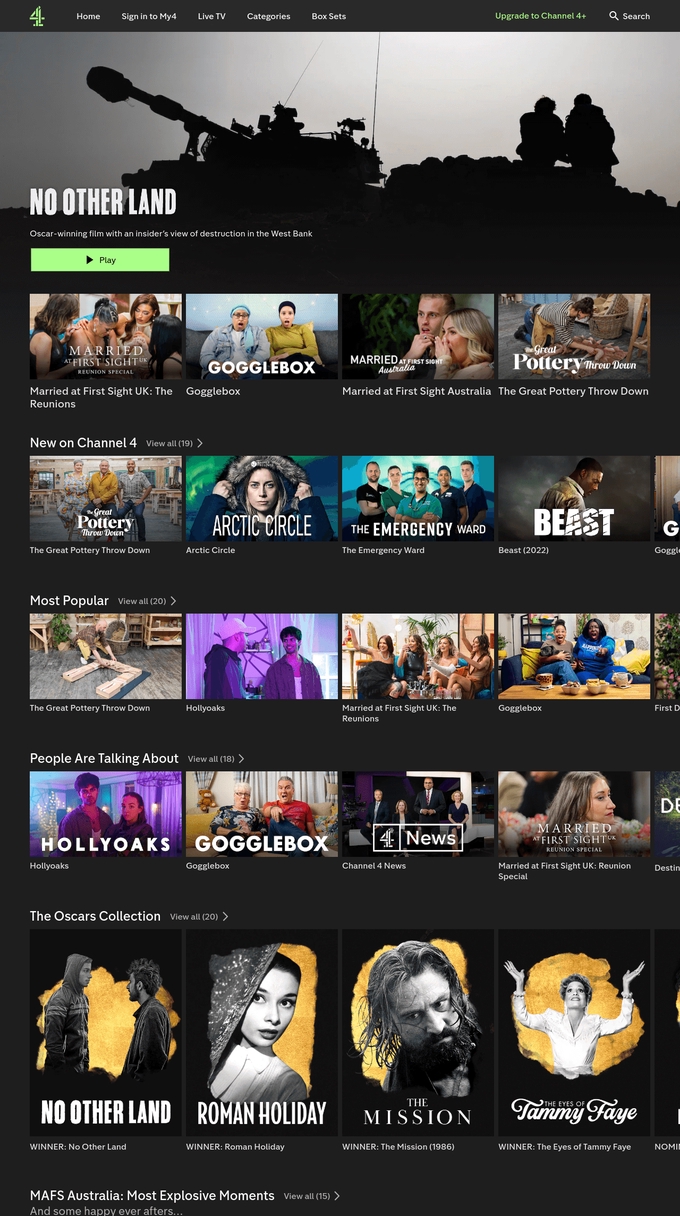Click View all (15) for MAFS Australia moments
This screenshot has height=1216, width=680.
pyautogui.click(x=307, y=1196)
